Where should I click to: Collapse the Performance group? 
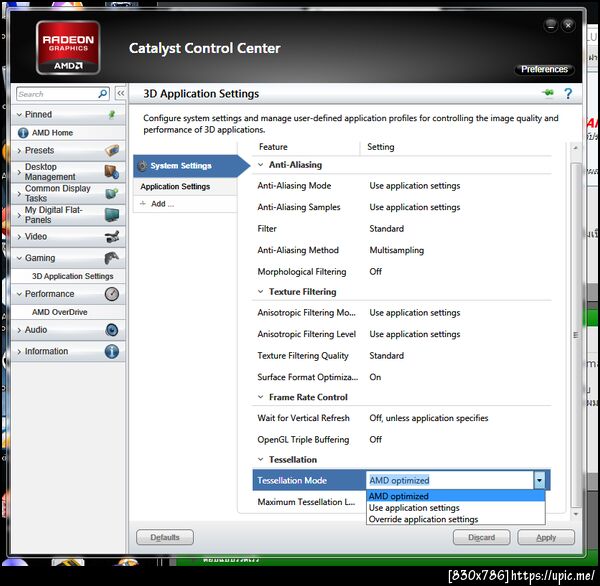tap(19, 294)
